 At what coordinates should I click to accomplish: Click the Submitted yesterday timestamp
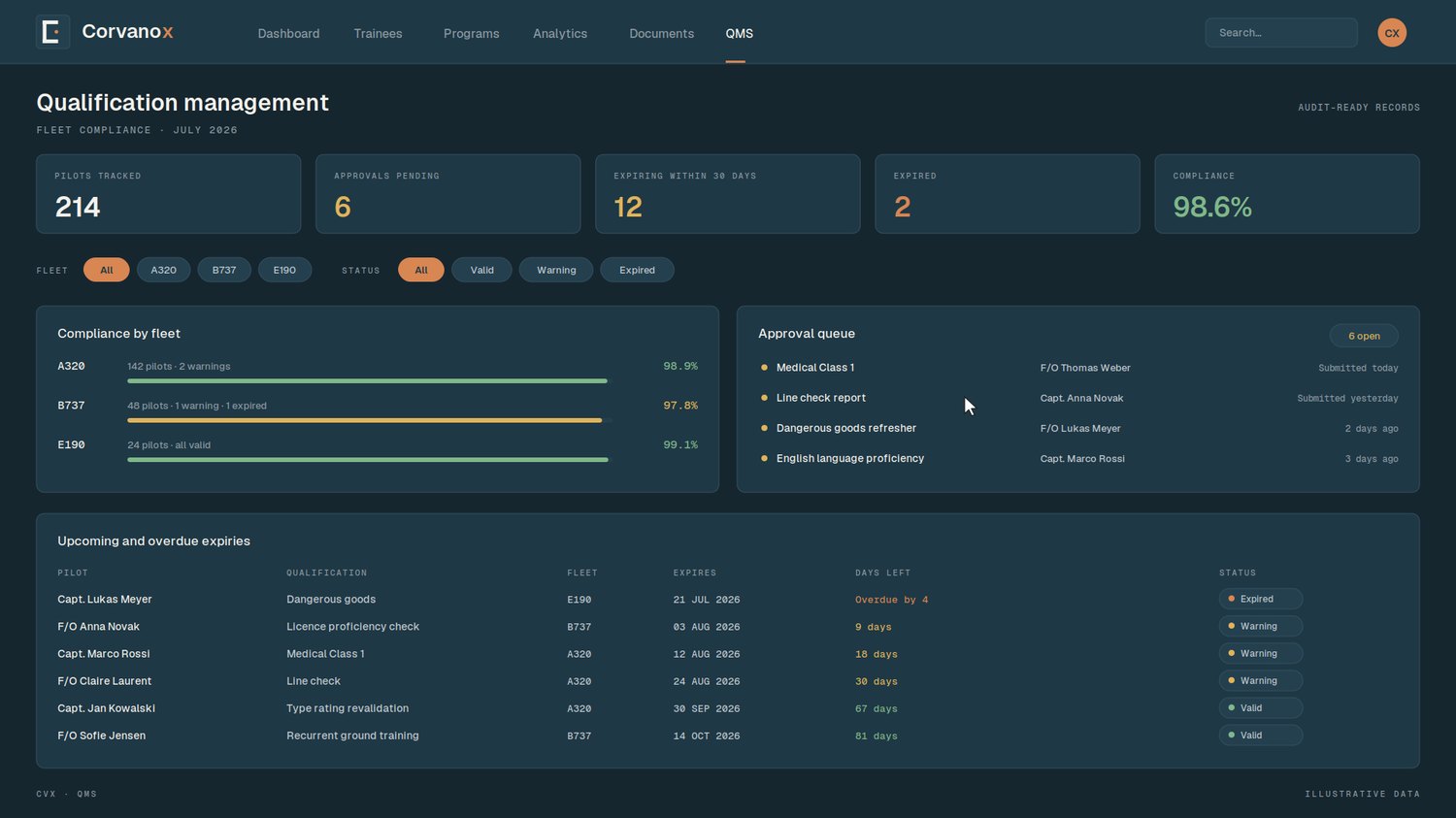(x=1347, y=398)
